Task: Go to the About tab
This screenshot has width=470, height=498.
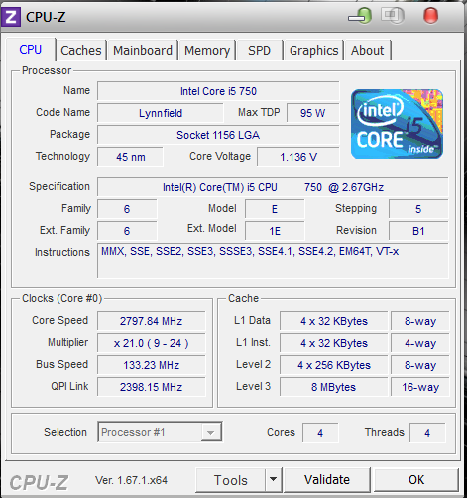Action: 368,51
